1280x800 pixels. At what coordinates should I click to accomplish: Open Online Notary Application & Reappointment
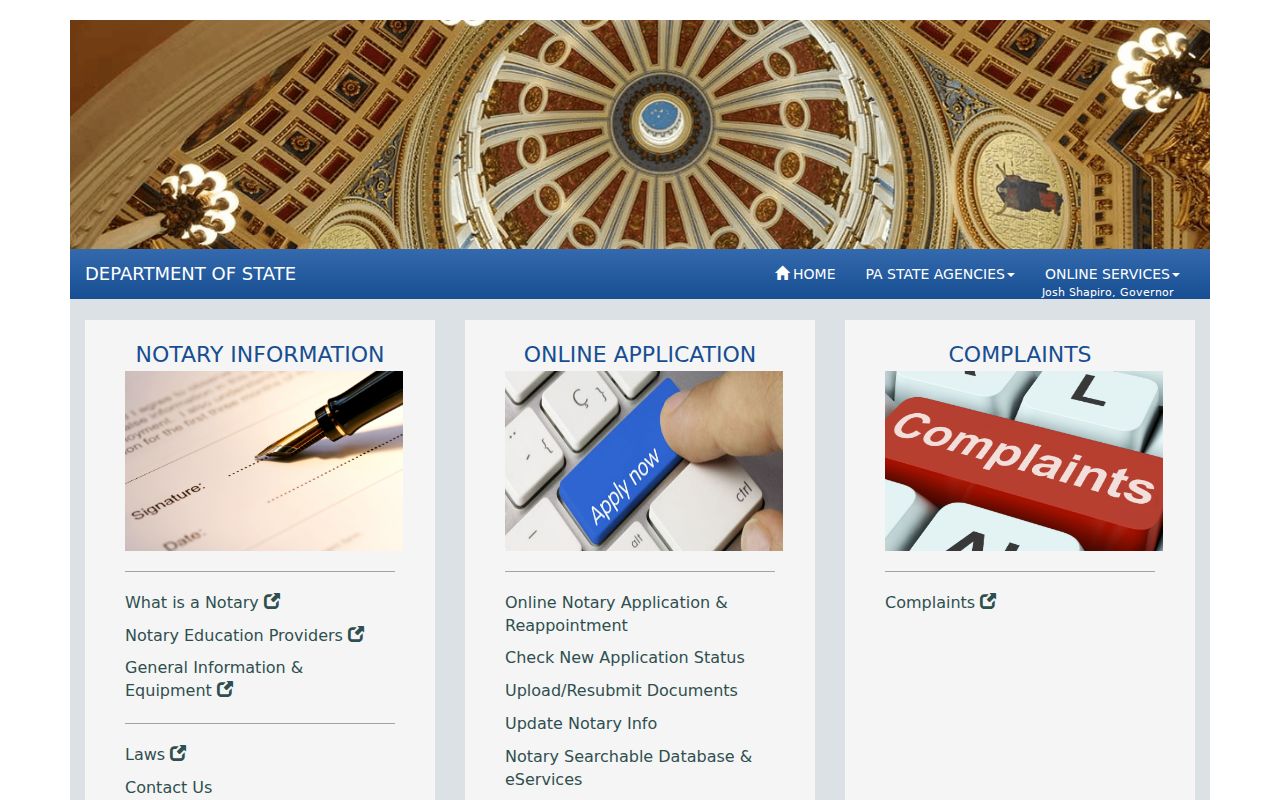pyautogui.click(x=616, y=614)
